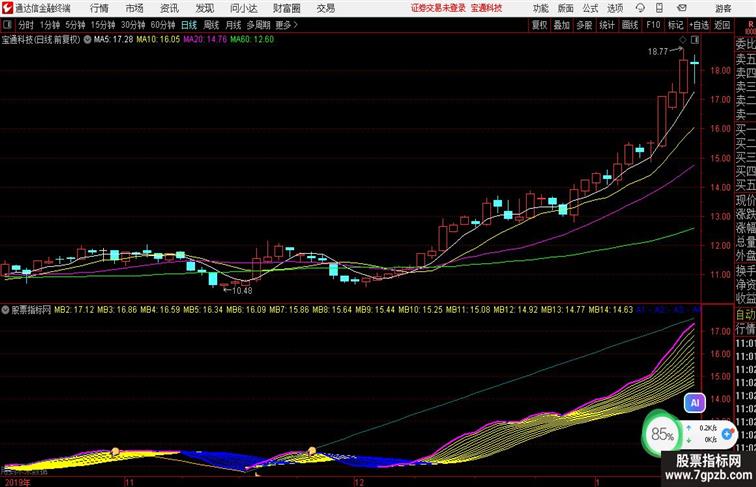Expand the MA indicator dropdown arrow
Screen dimensions: 756x487
click(87, 40)
